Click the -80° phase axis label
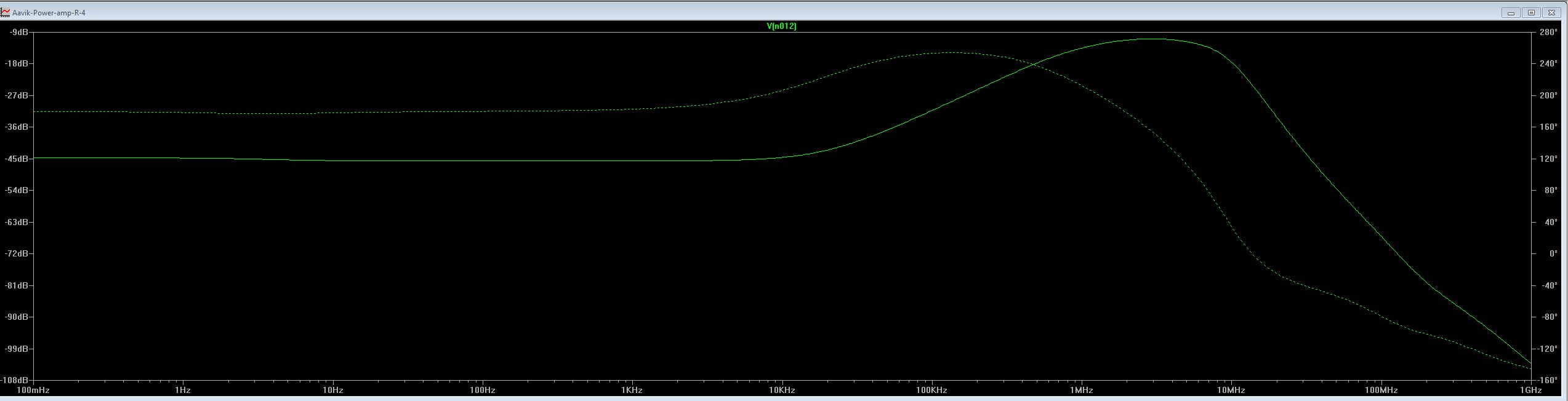Viewport: 1568px width, 401px height. click(x=1549, y=317)
